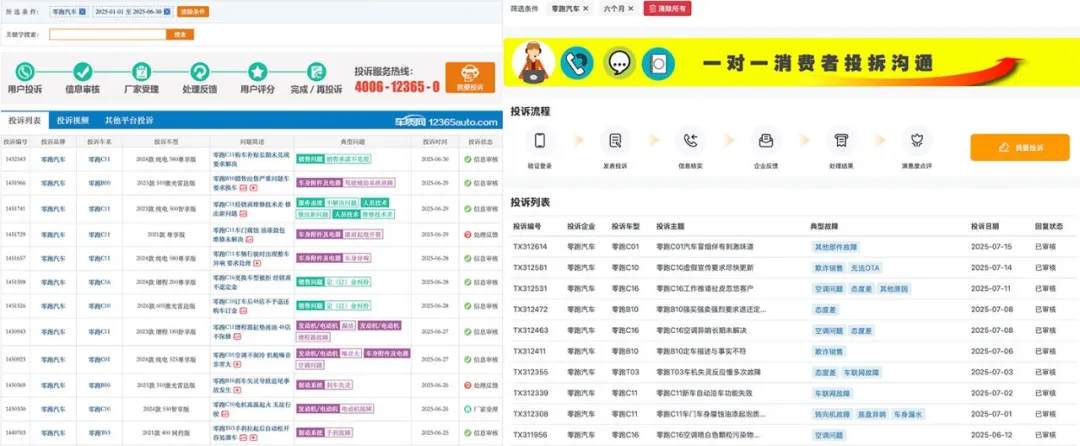Click the orange 搜索 button

[180, 34]
